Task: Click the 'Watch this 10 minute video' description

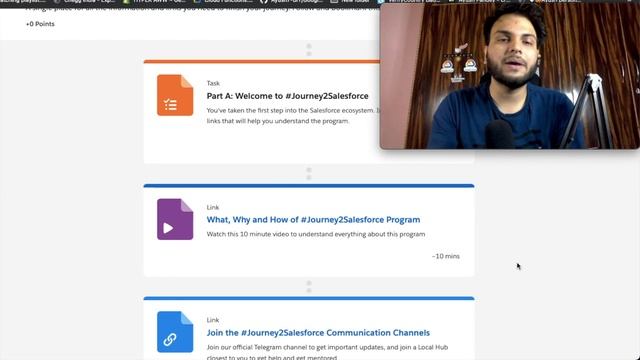Action: [316, 234]
